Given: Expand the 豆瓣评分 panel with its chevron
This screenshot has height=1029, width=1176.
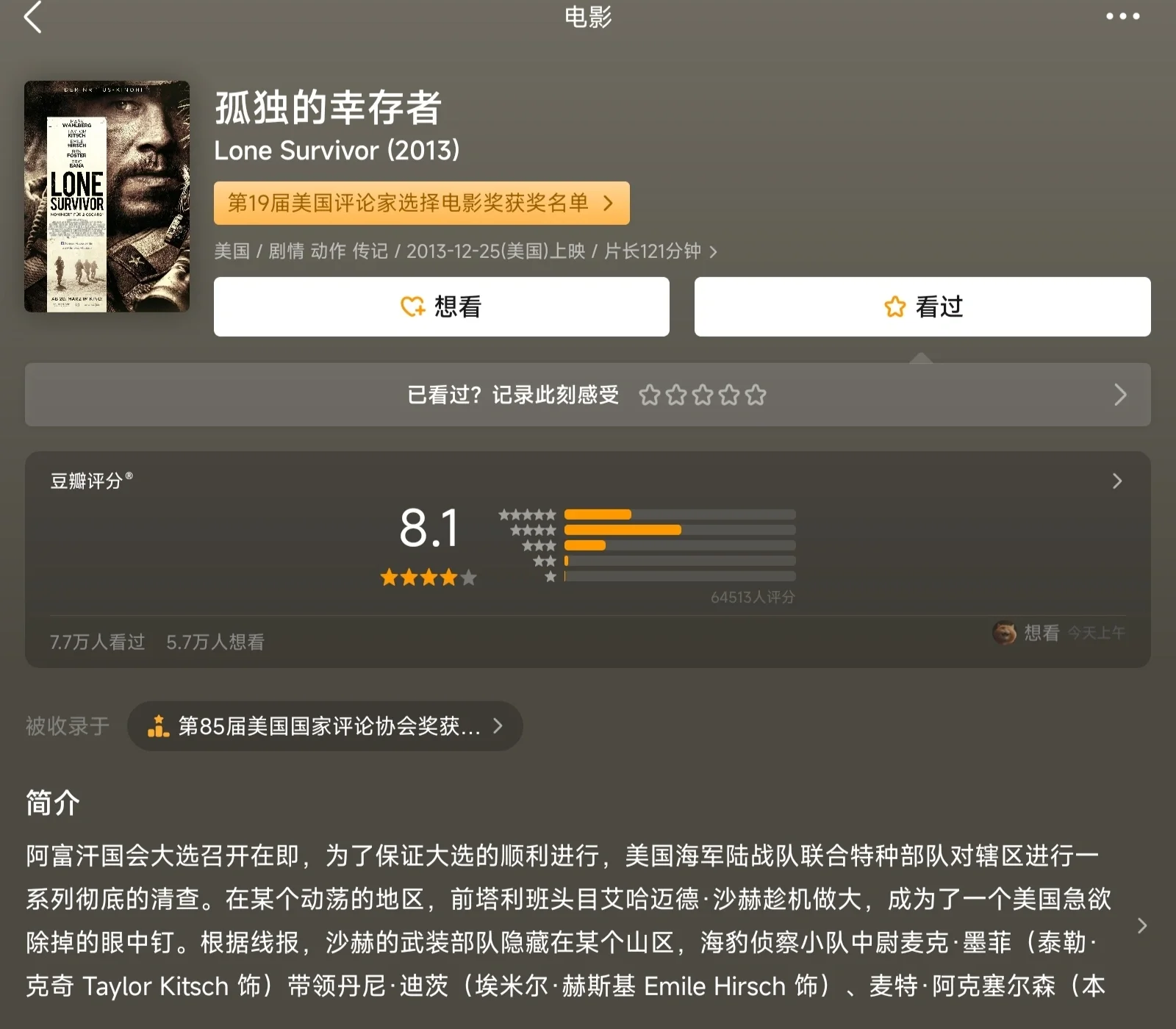Looking at the screenshot, I should pos(1117,481).
